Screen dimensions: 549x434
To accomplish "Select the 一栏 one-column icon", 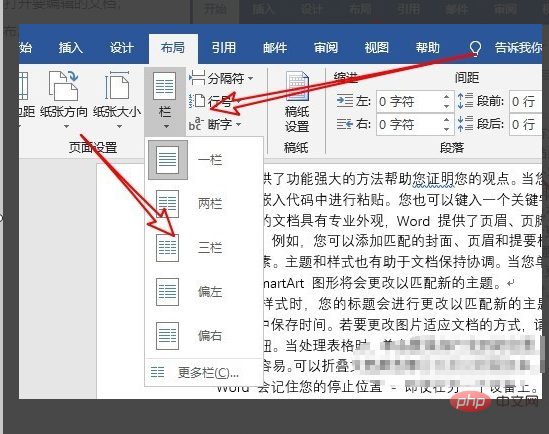I will point(167,160).
